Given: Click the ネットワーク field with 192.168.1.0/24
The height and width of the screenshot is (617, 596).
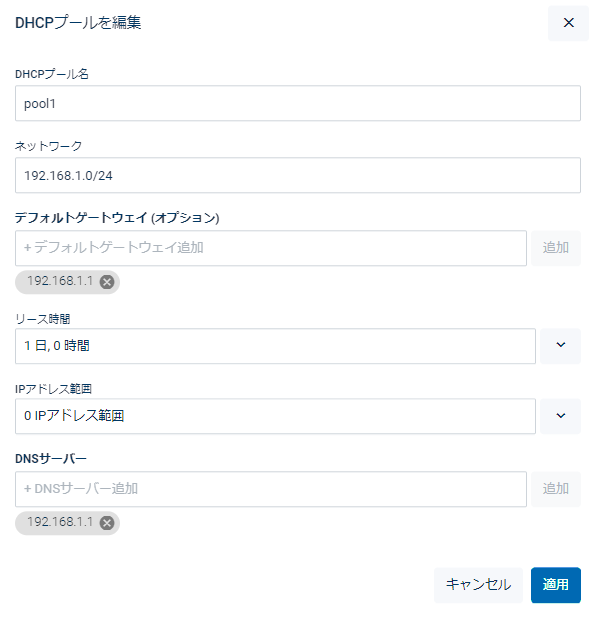Looking at the screenshot, I should 298,175.
